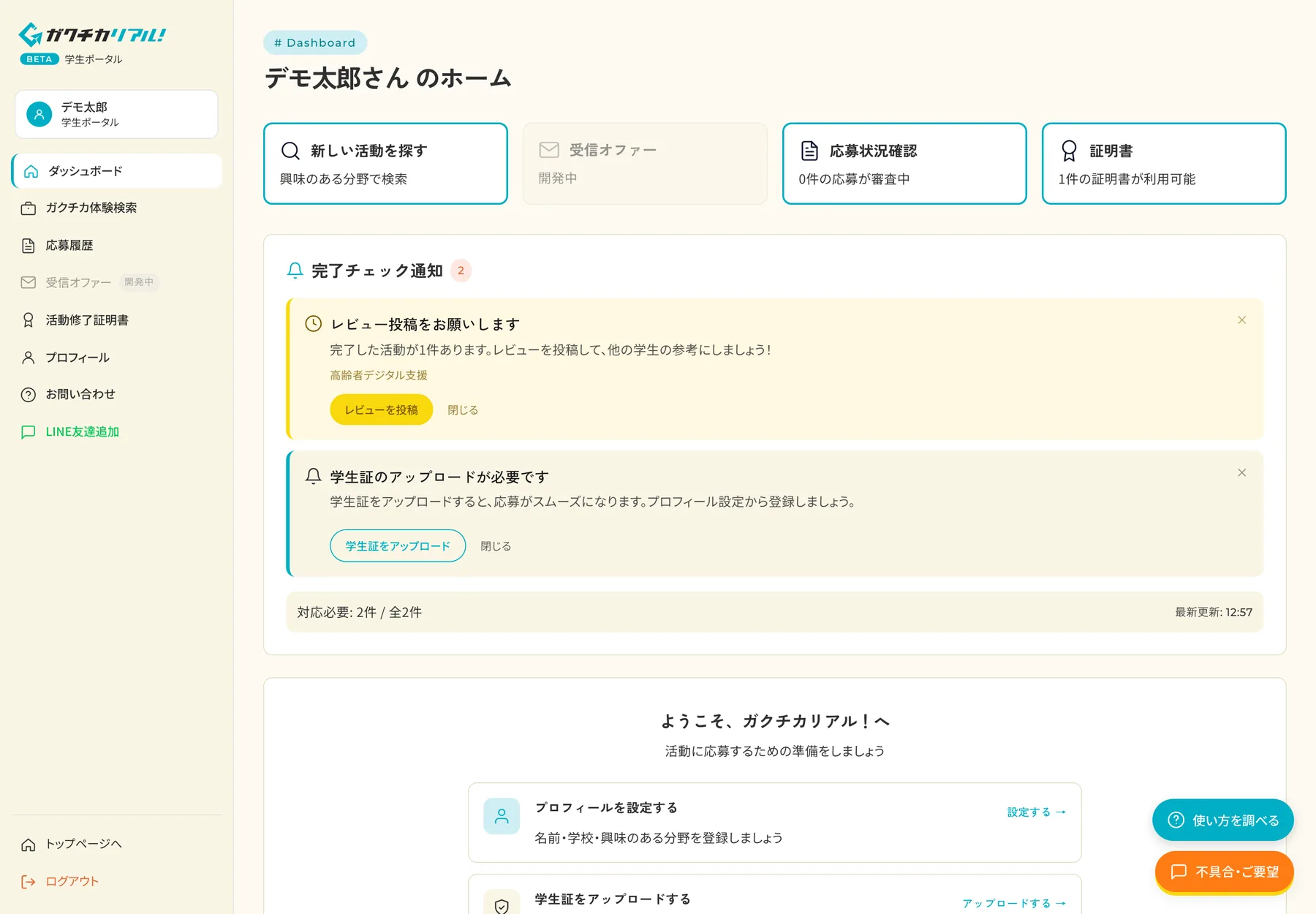Viewport: 1316px width, 914px height.
Task: Click the ダッシュボード home icon
Action: pos(31,171)
